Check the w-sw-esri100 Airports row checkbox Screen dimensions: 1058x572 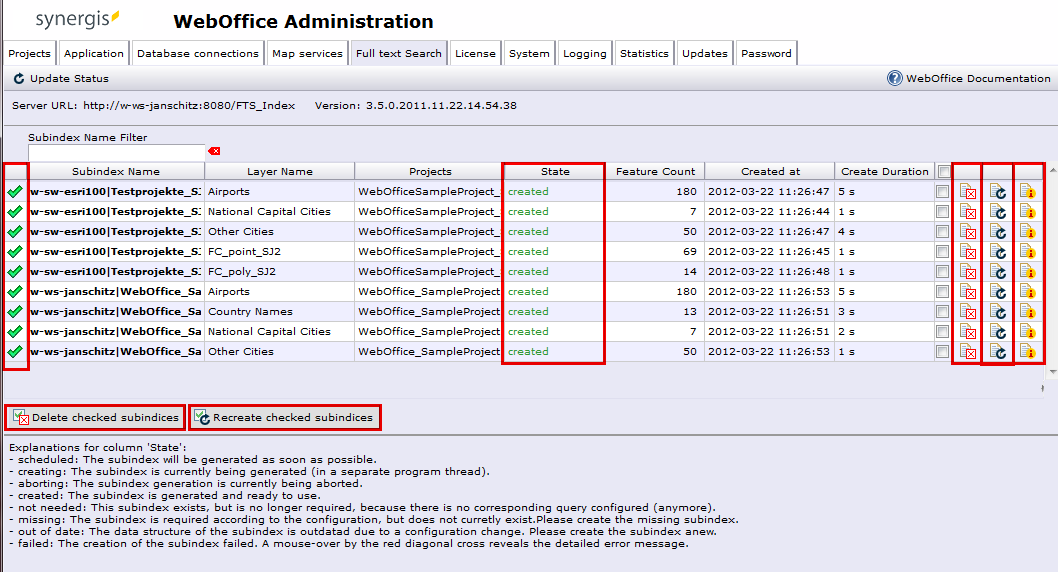tap(942, 192)
